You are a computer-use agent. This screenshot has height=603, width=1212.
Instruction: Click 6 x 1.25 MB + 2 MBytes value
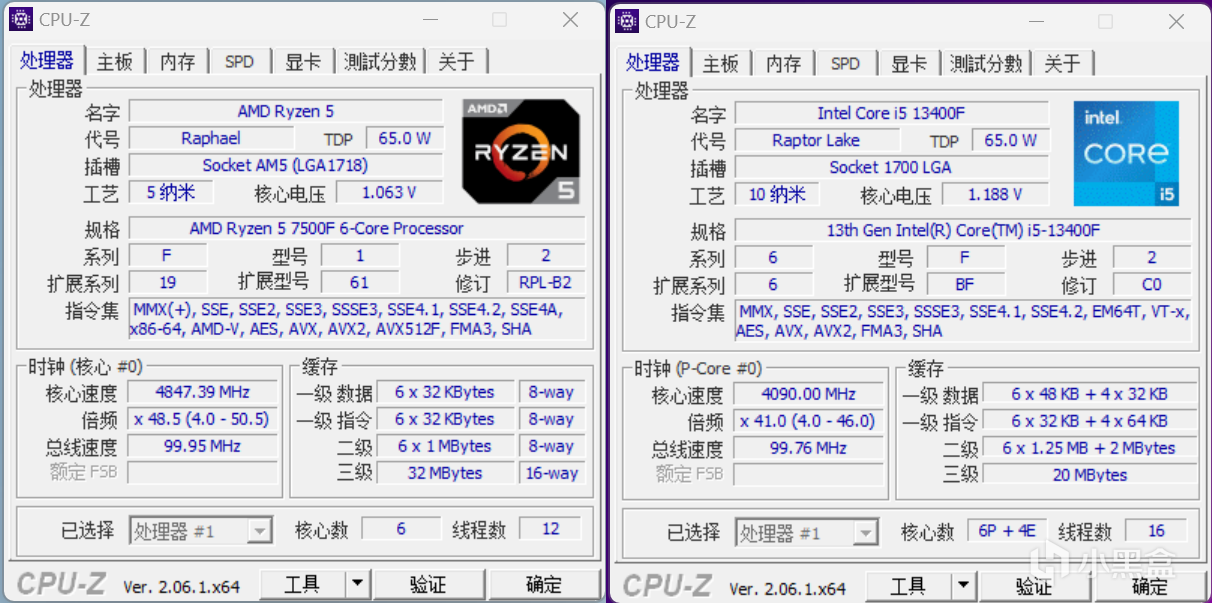[1089, 448]
